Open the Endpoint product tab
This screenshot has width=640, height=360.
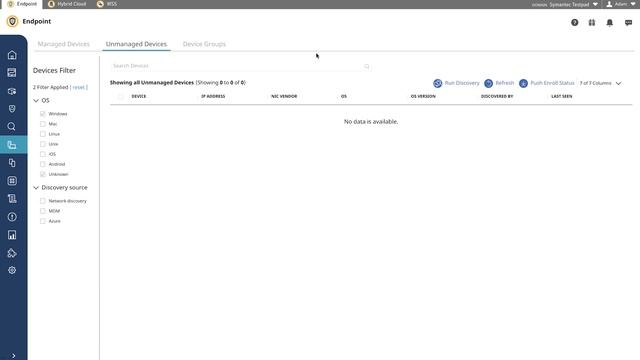22,4
